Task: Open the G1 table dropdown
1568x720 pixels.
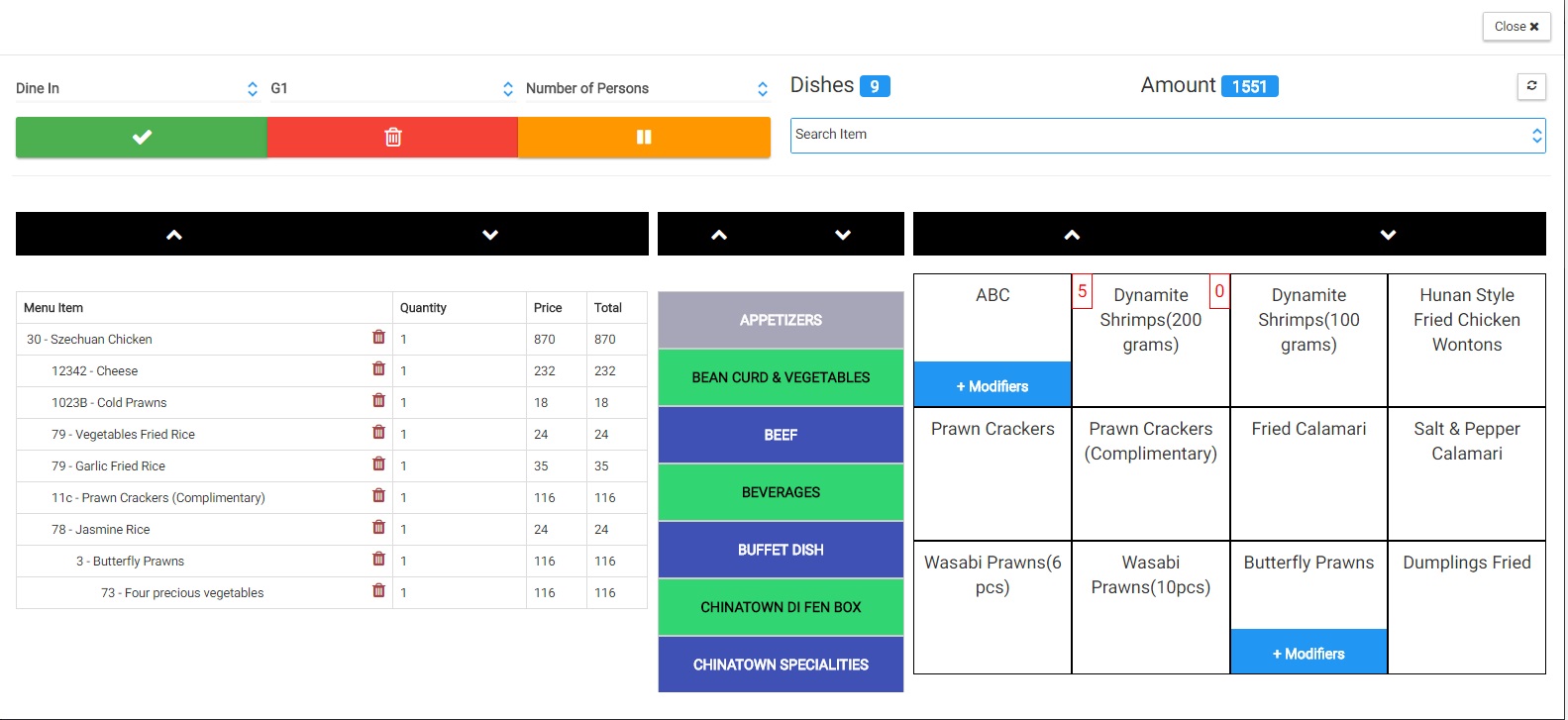Action: click(x=391, y=88)
